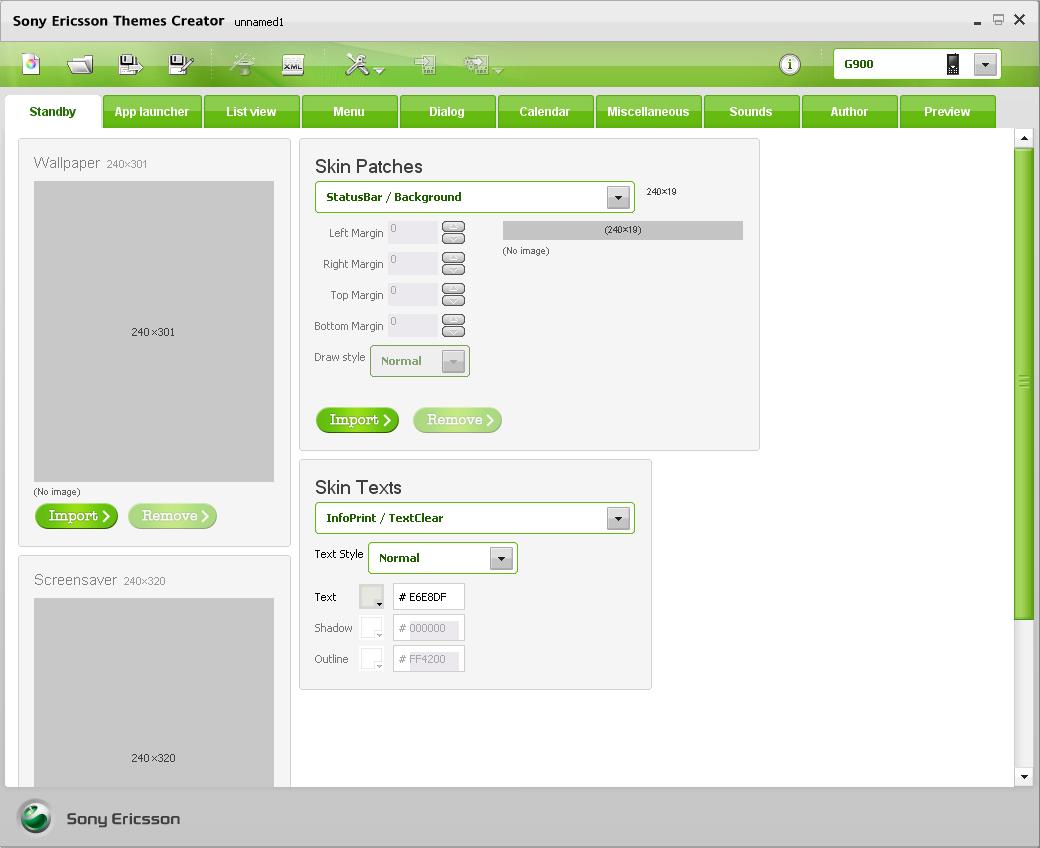This screenshot has width=1040, height=848.
Task: Click the floppy disk with arrow save icon
Action: [130, 64]
